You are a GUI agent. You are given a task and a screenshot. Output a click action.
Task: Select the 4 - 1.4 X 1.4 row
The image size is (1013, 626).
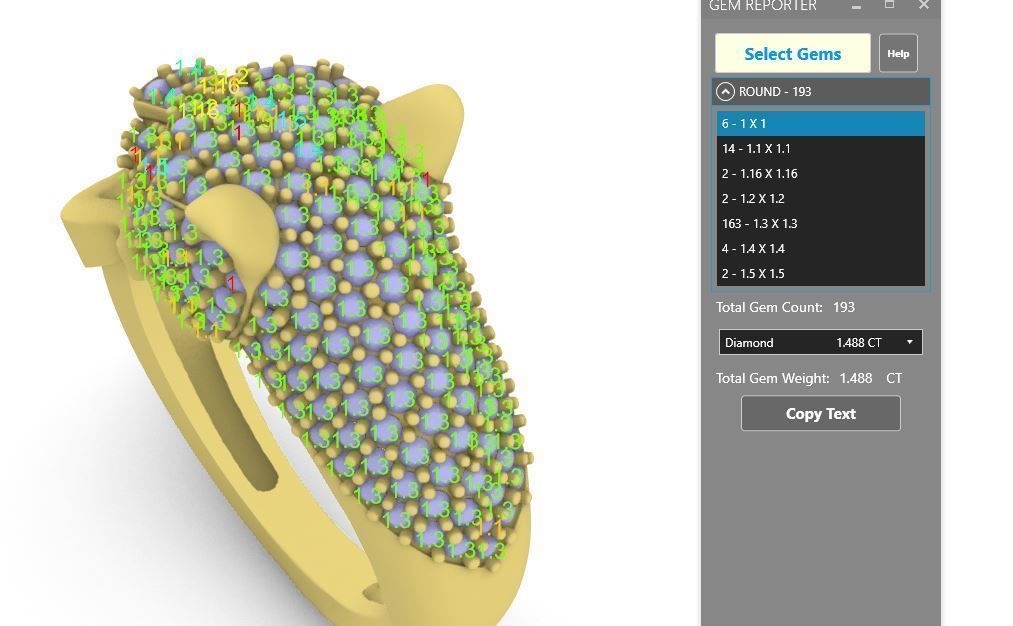[x=820, y=249]
